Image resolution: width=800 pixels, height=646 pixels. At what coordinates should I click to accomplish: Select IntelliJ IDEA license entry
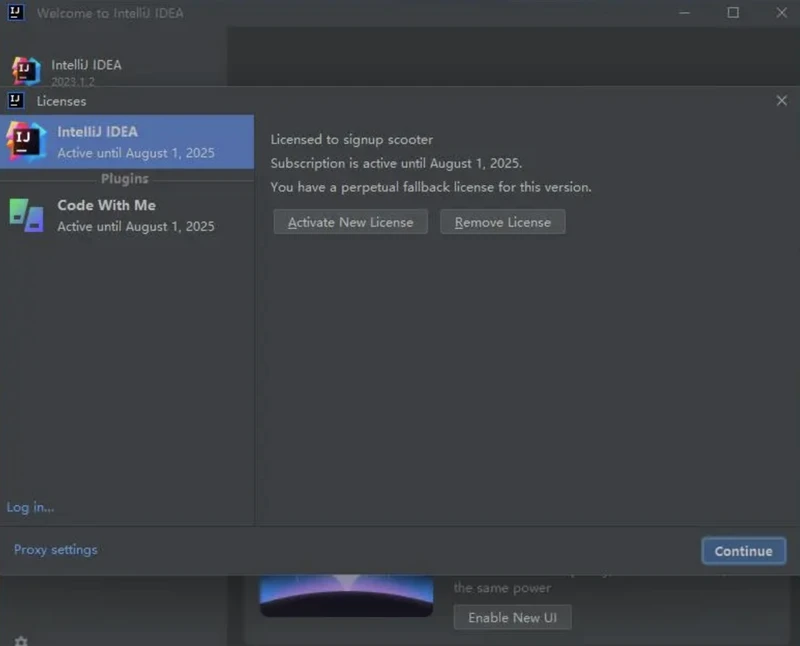[127, 142]
